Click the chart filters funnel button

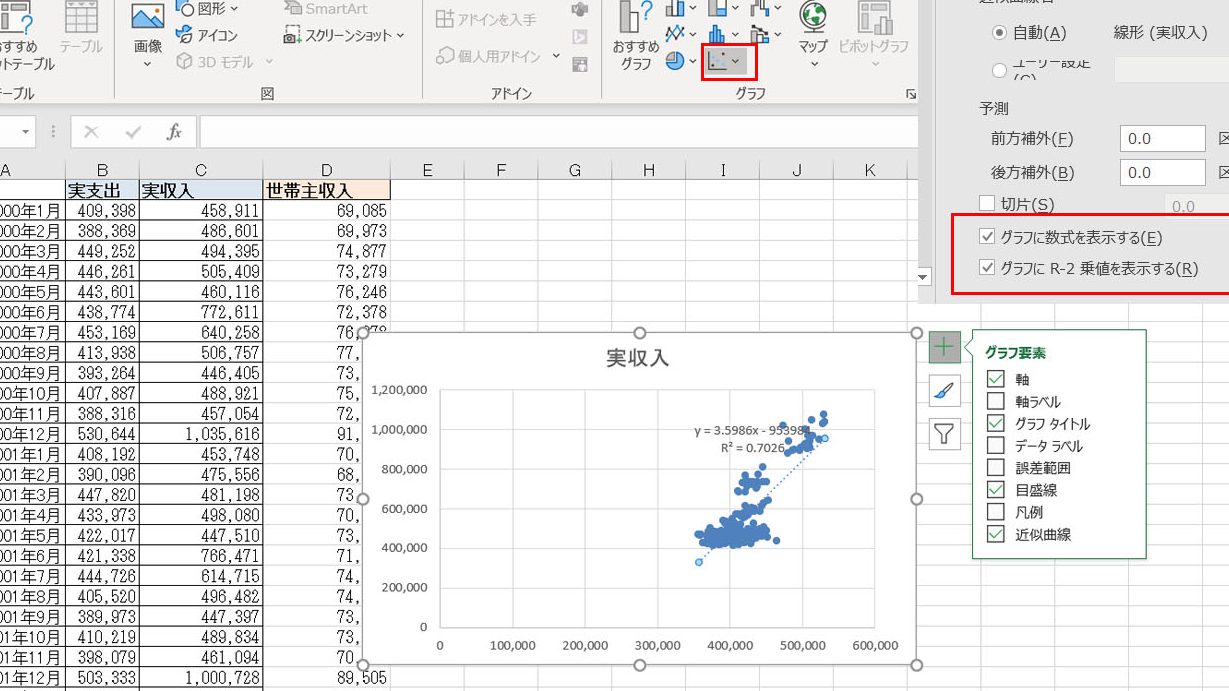(944, 433)
